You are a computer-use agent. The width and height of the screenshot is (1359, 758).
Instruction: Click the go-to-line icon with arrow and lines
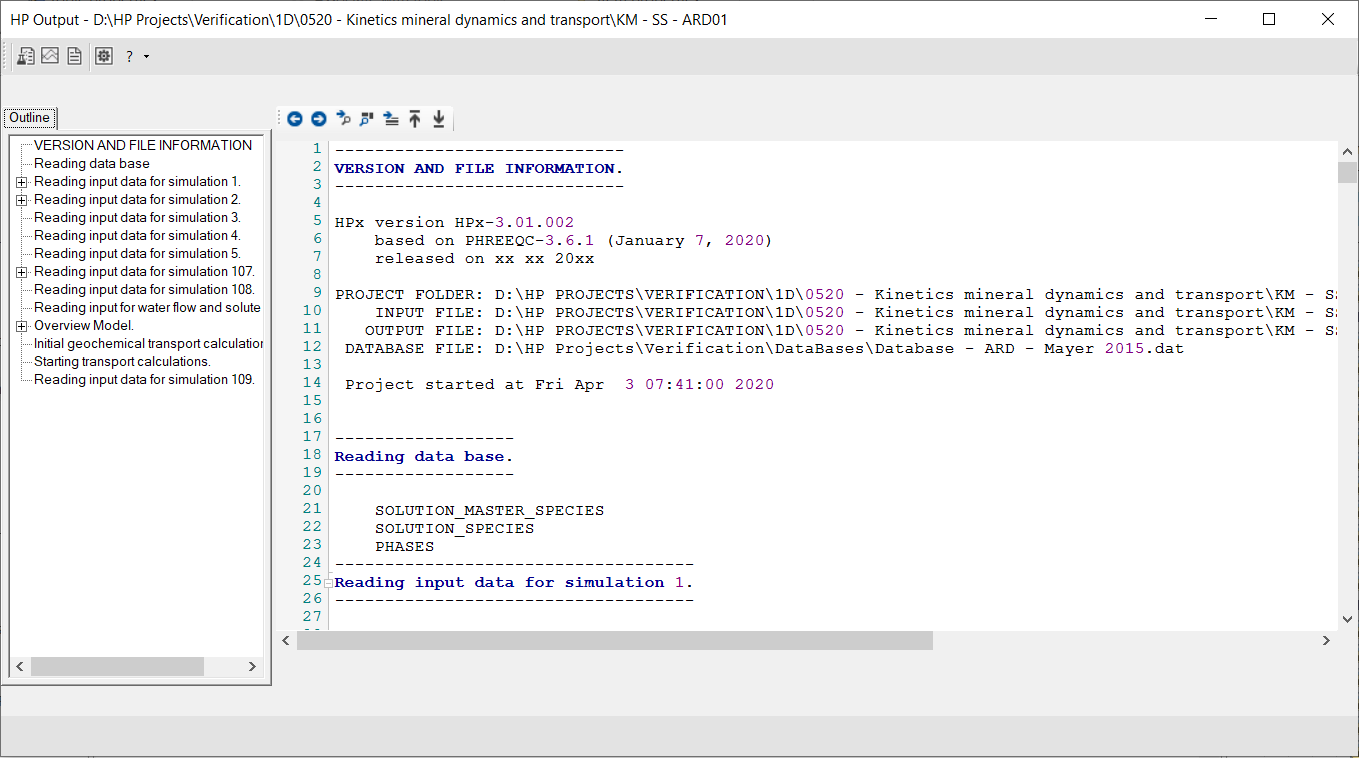pos(391,119)
